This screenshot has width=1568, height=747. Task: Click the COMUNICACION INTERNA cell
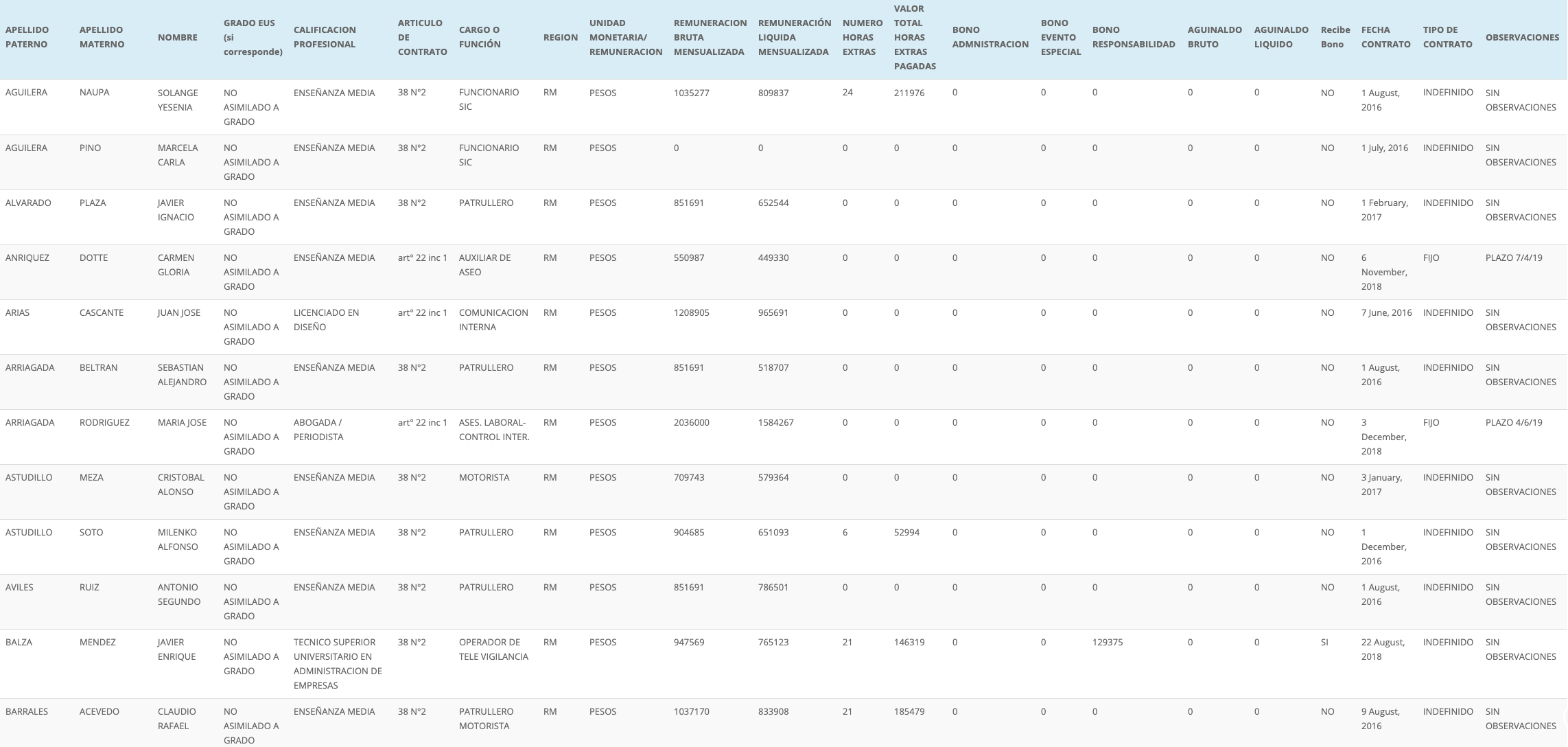click(493, 320)
